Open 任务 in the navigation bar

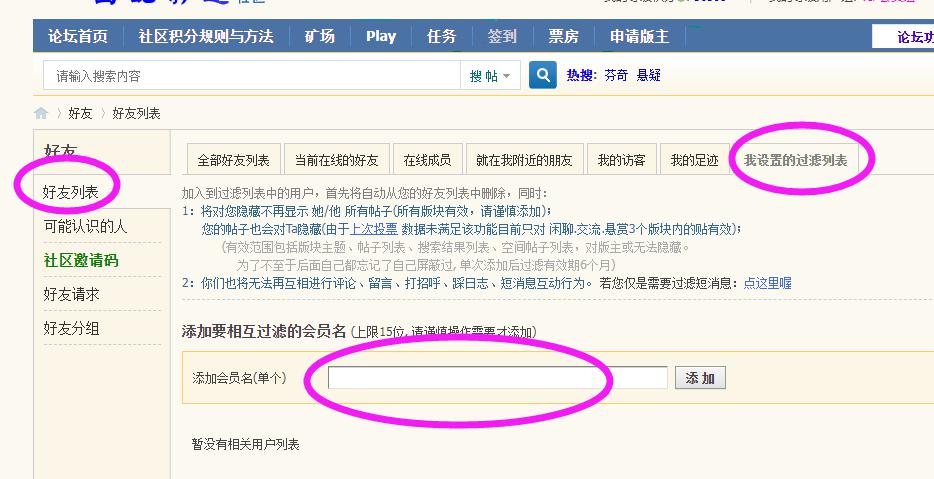441,36
